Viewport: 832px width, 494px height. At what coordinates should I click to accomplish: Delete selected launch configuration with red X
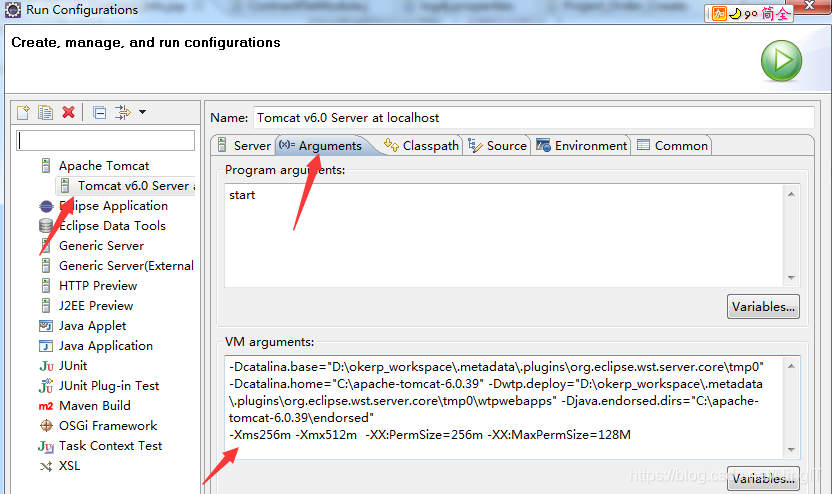tap(68, 112)
